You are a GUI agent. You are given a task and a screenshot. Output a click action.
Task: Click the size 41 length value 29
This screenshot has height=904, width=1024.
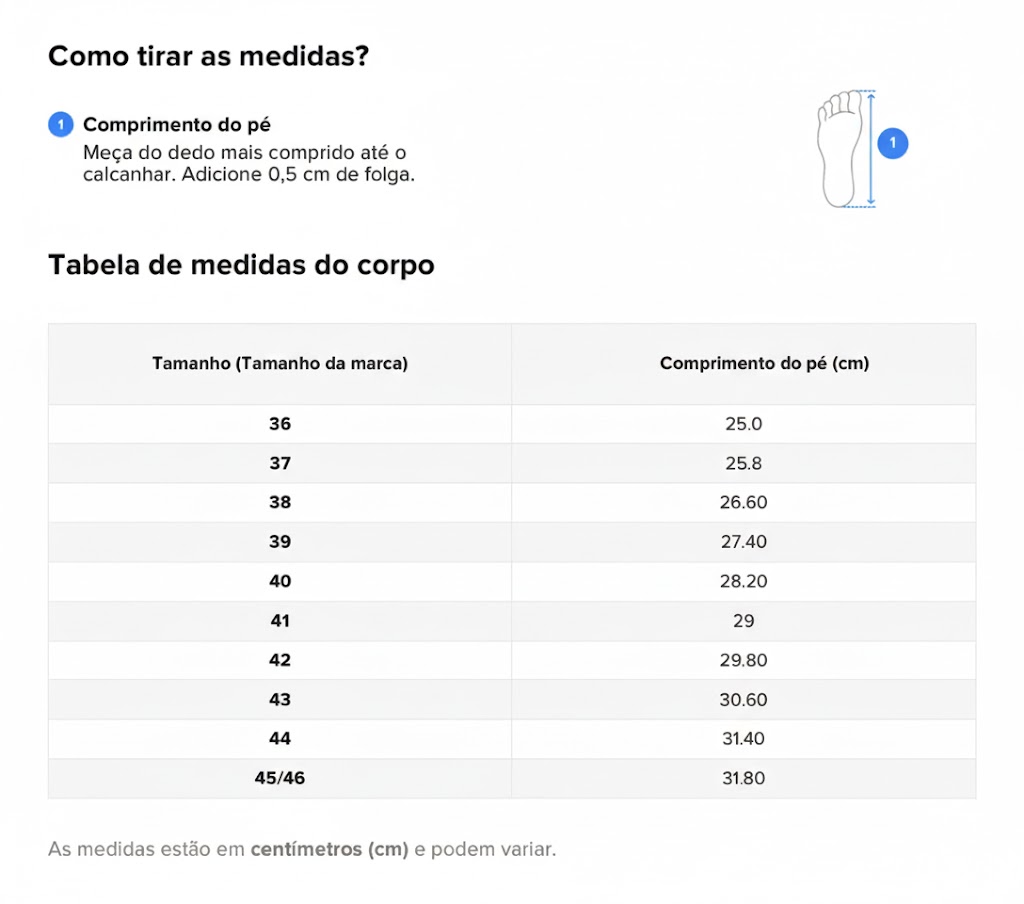(x=743, y=621)
